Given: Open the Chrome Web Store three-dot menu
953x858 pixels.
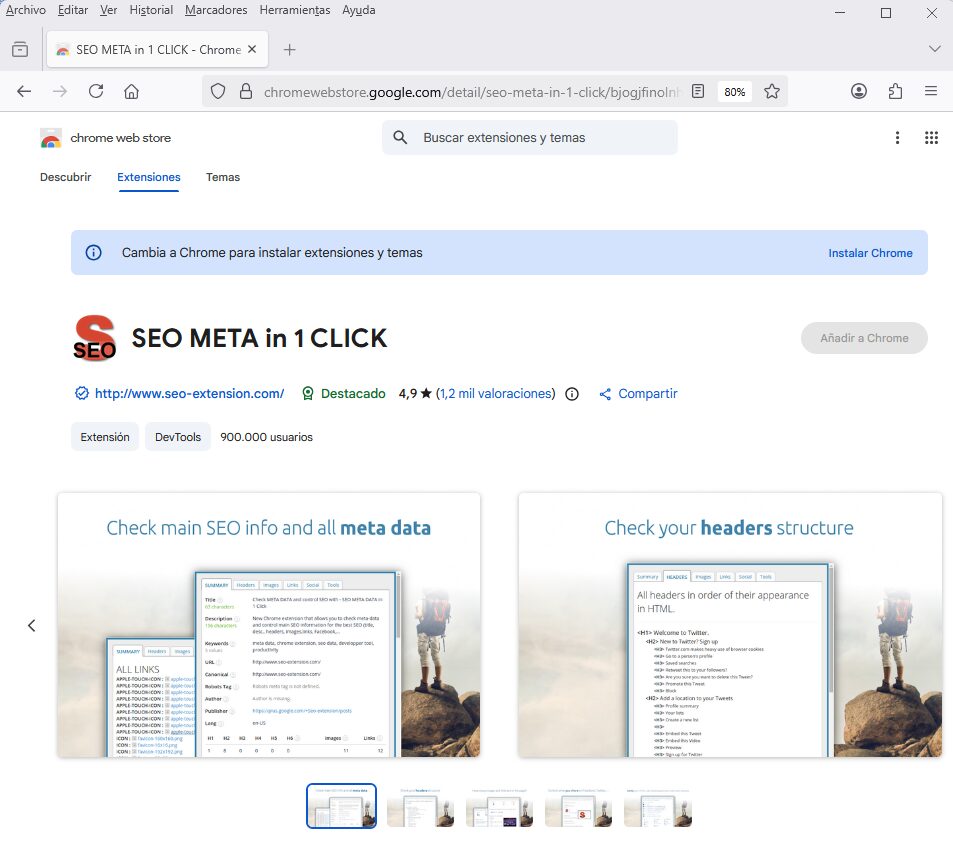Looking at the screenshot, I should click(x=897, y=137).
